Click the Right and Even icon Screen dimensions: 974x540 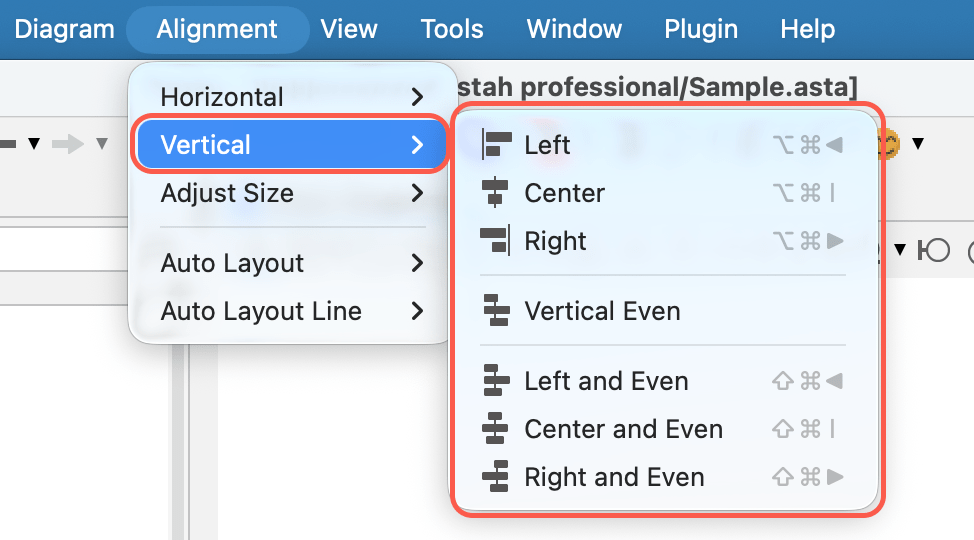pyautogui.click(x=496, y=477)
